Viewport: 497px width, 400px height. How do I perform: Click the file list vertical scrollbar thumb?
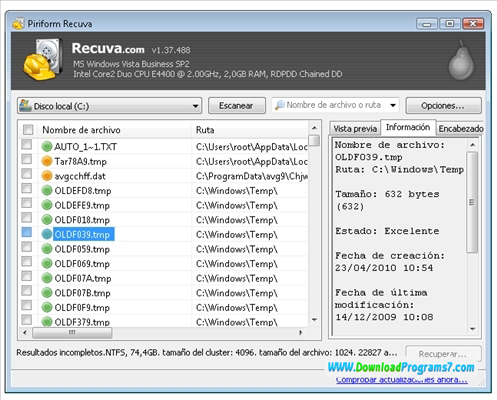(x=314, y=140)
